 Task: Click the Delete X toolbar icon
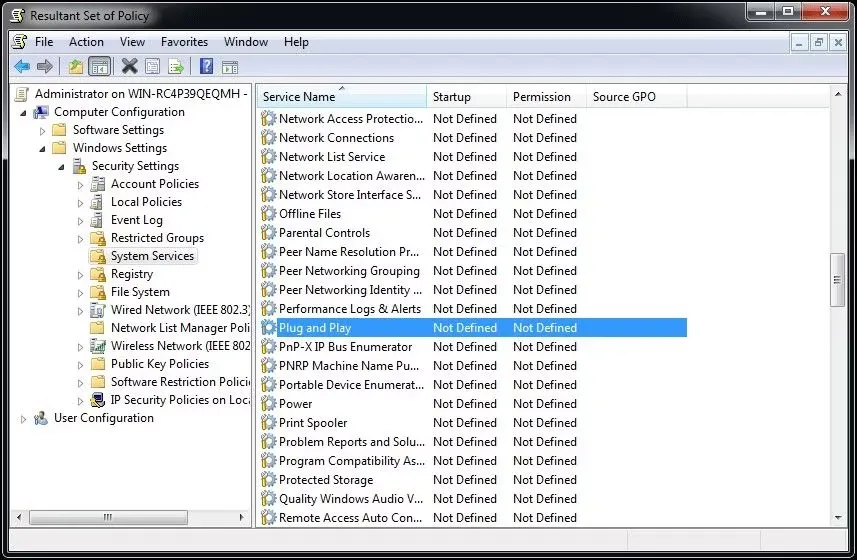point(129,67)
